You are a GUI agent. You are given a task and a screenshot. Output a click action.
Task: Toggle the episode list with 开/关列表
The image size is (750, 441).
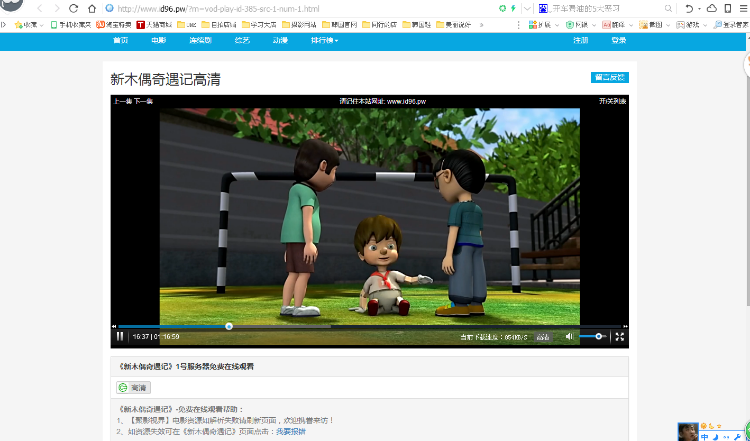click(613, 101)
